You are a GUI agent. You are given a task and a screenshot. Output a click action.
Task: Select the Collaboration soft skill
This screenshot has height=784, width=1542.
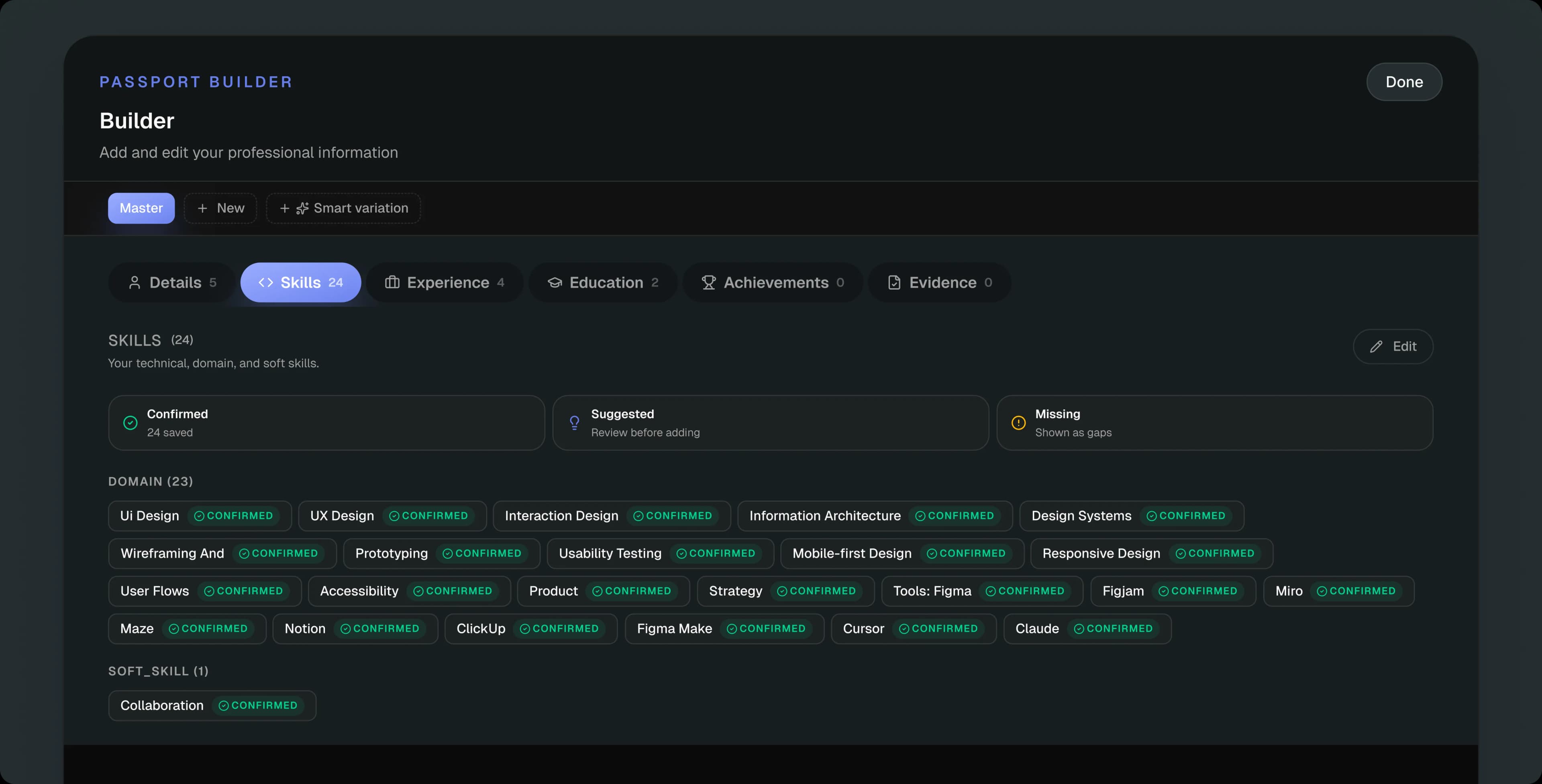coord(212,706)
